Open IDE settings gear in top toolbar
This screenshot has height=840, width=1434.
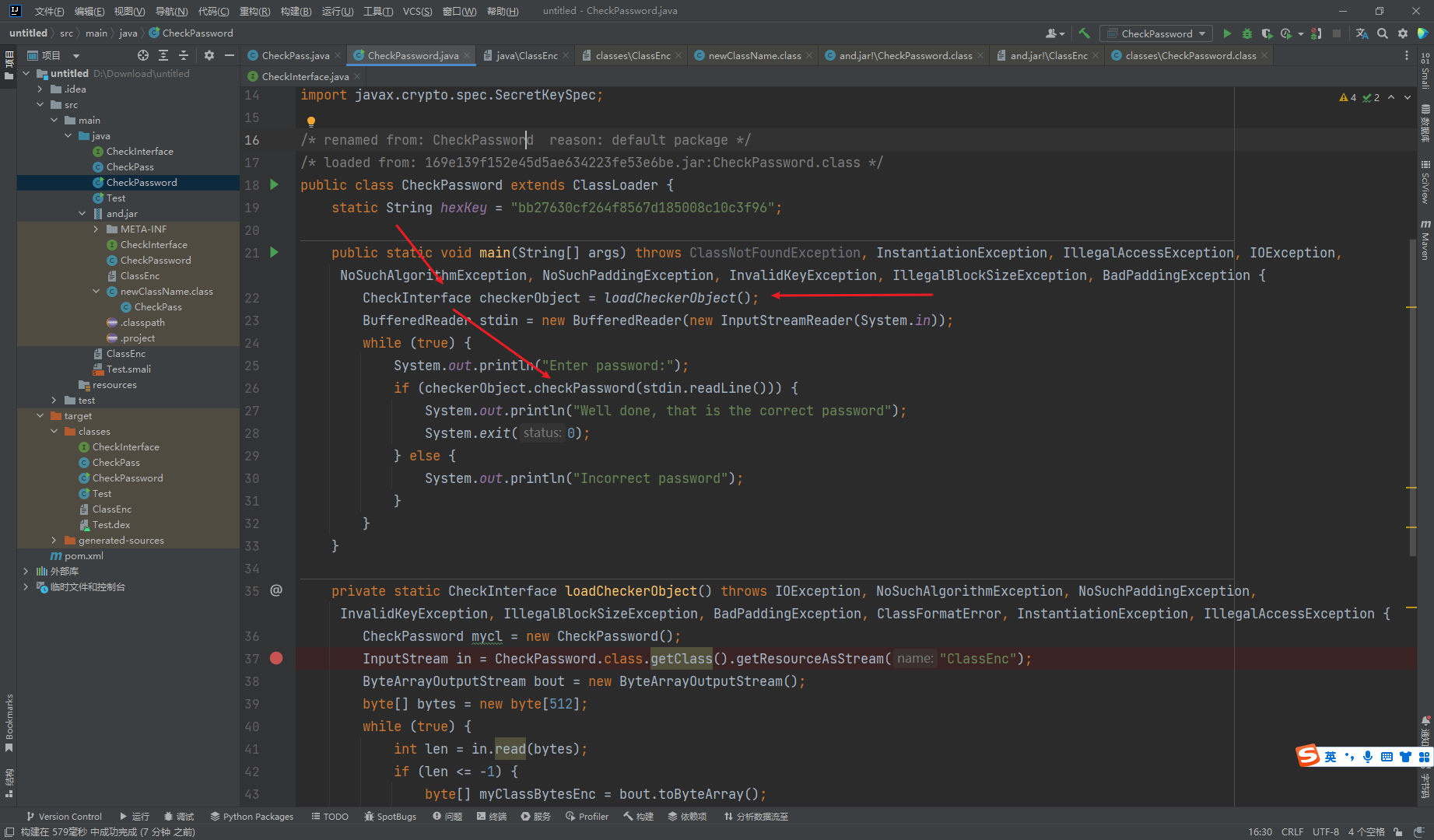(1403, 33)
